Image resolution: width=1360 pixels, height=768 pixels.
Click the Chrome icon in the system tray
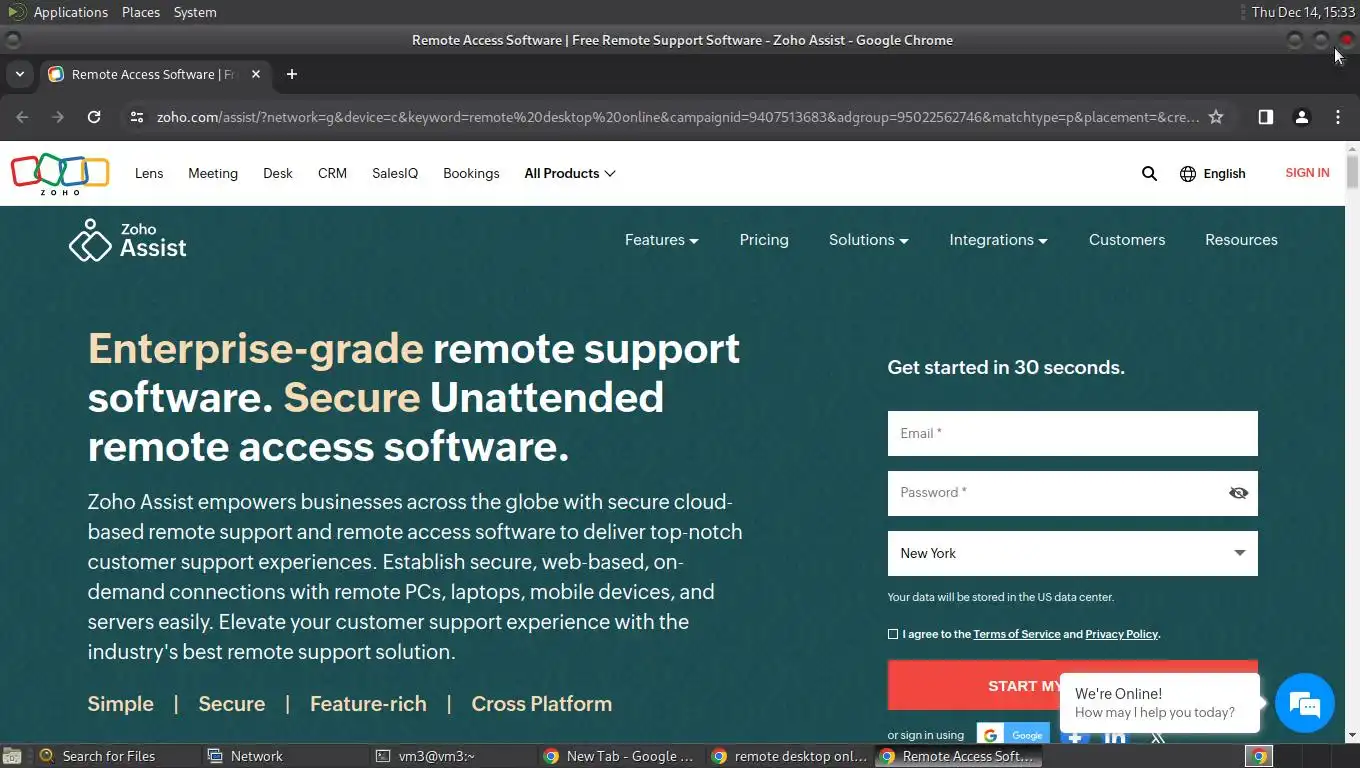(1260, 756)
